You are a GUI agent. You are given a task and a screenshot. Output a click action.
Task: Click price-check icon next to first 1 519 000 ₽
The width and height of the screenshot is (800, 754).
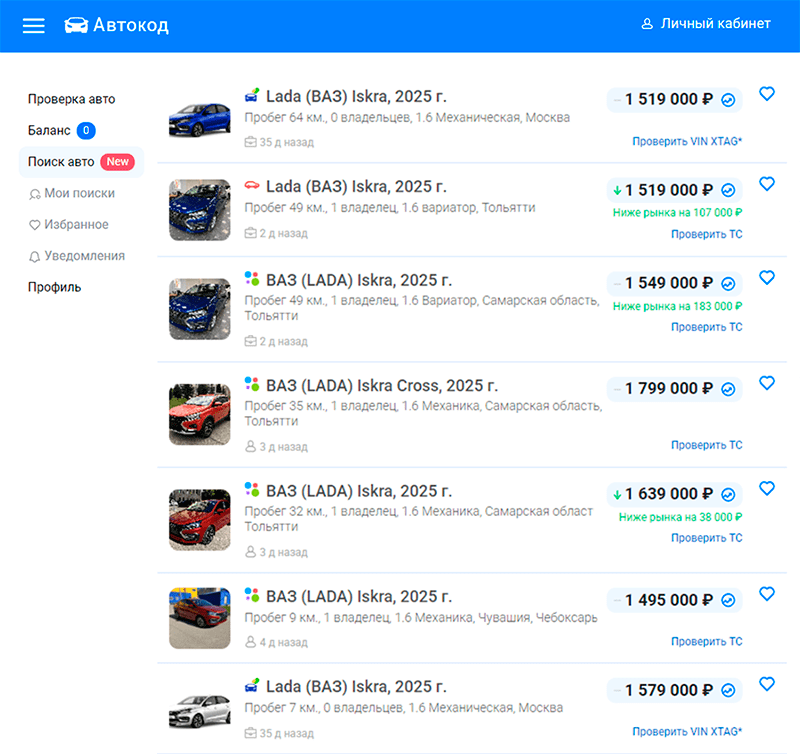click(x=728, y=100)
